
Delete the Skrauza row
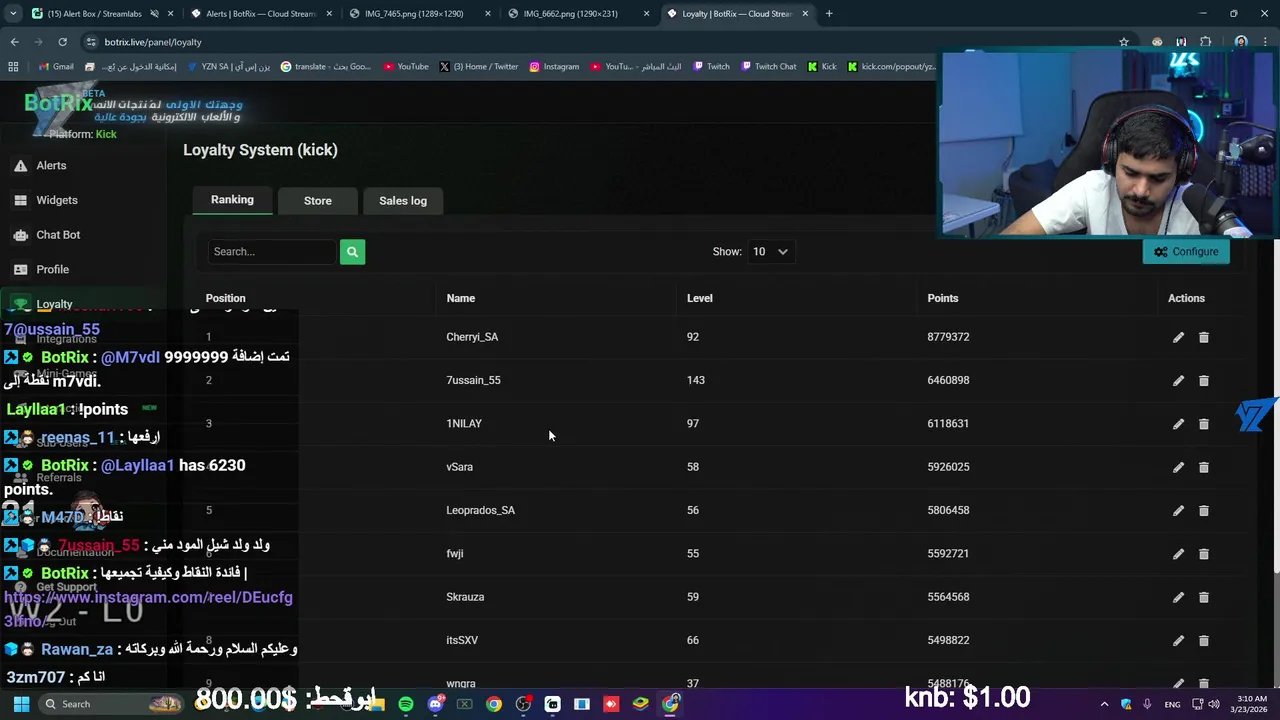point(1204,597)
